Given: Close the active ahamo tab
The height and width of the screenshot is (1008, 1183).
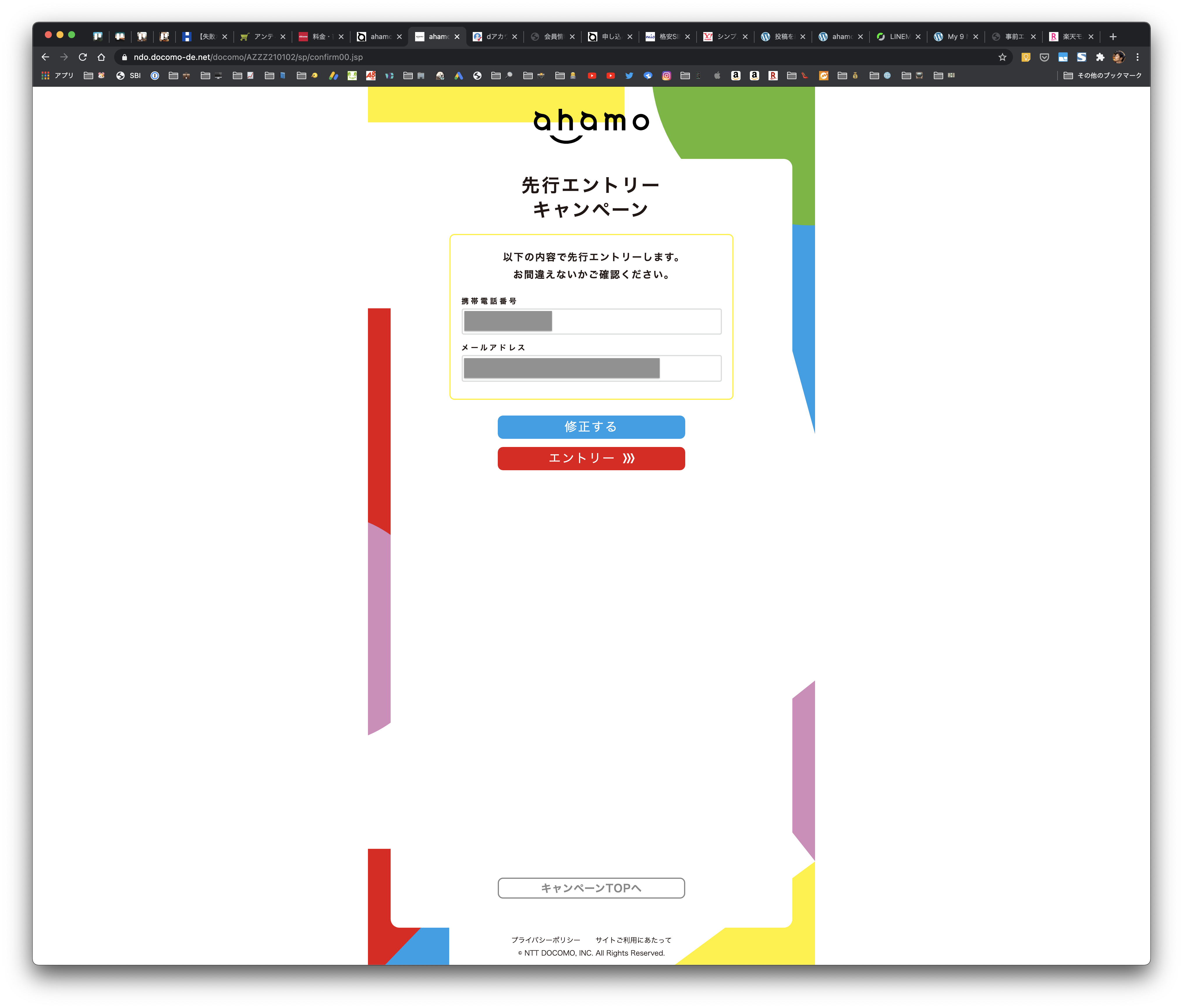Looking at the screenshot, I should click(457, 37).
